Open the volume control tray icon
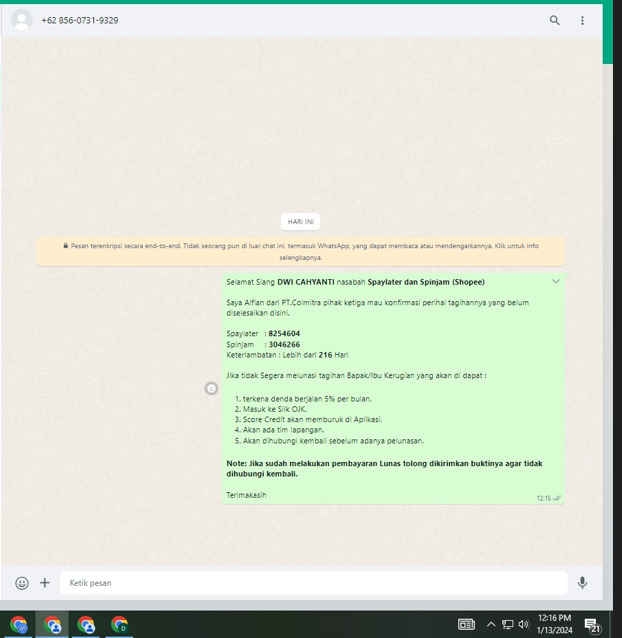This screenshot has height=638, width=622. (x=524, y=624)
